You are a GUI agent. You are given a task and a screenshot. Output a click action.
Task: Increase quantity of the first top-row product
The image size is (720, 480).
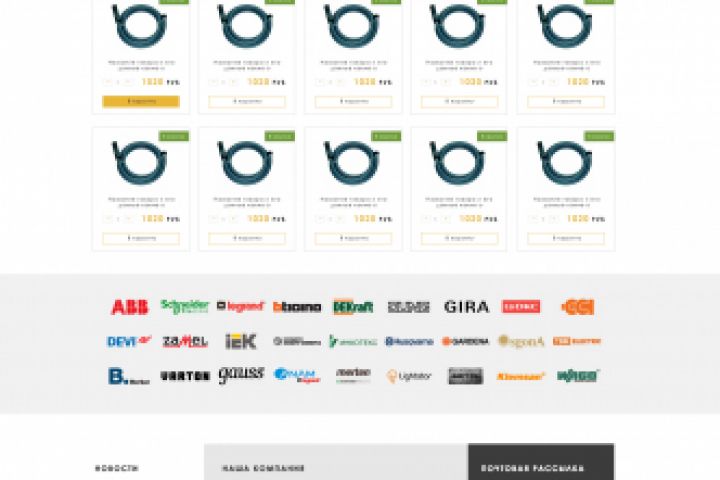[129, 82]
